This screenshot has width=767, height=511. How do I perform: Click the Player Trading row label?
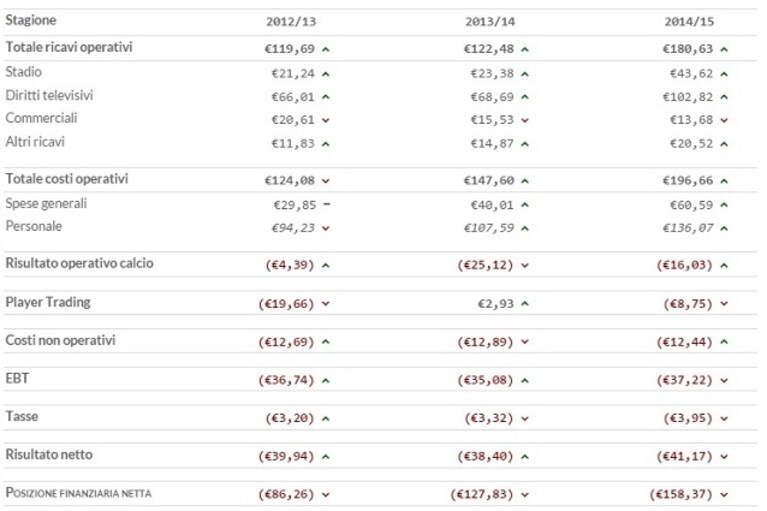[48, 302]
